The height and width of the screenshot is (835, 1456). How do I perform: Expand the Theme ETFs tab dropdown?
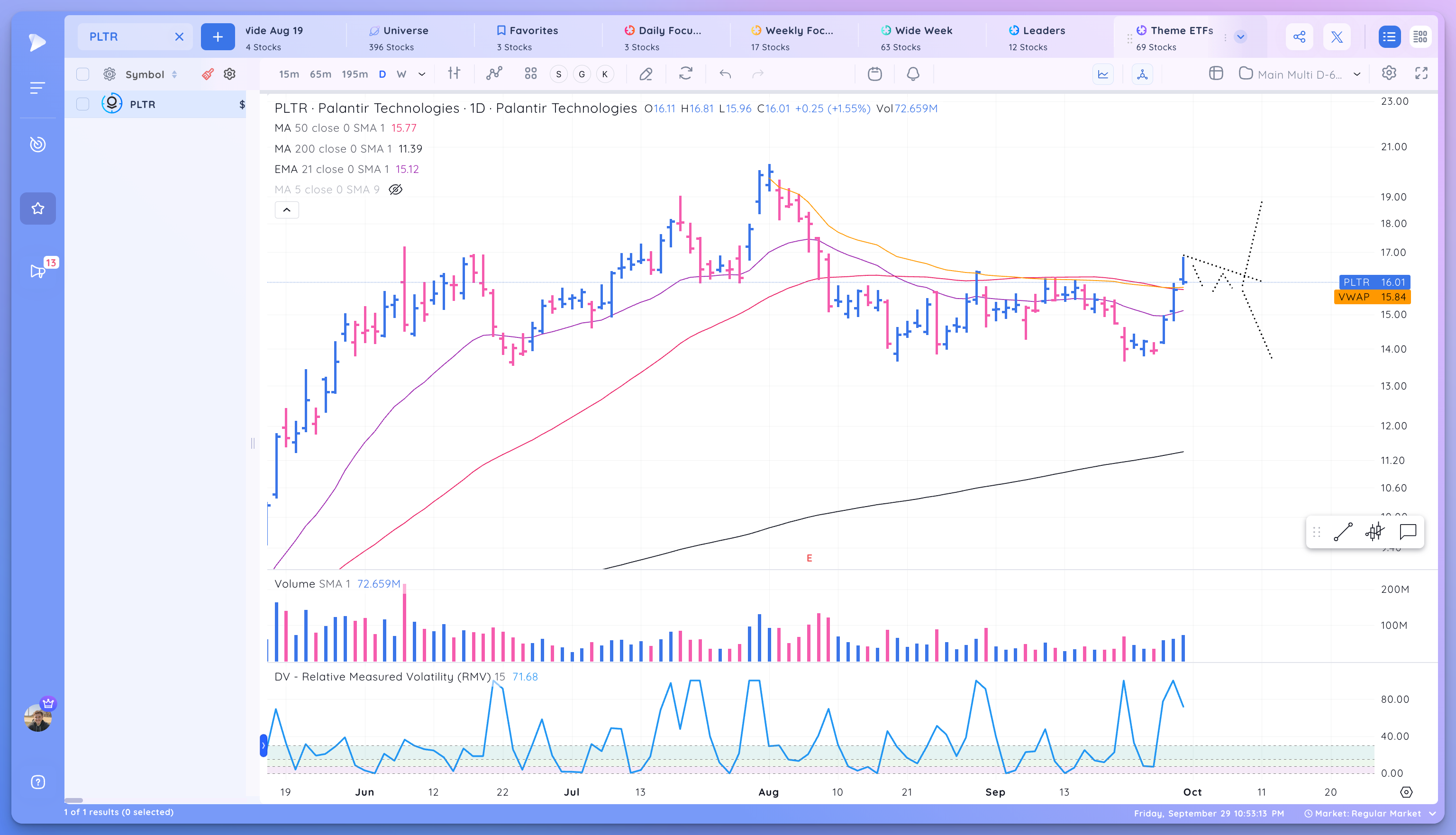1240,37
